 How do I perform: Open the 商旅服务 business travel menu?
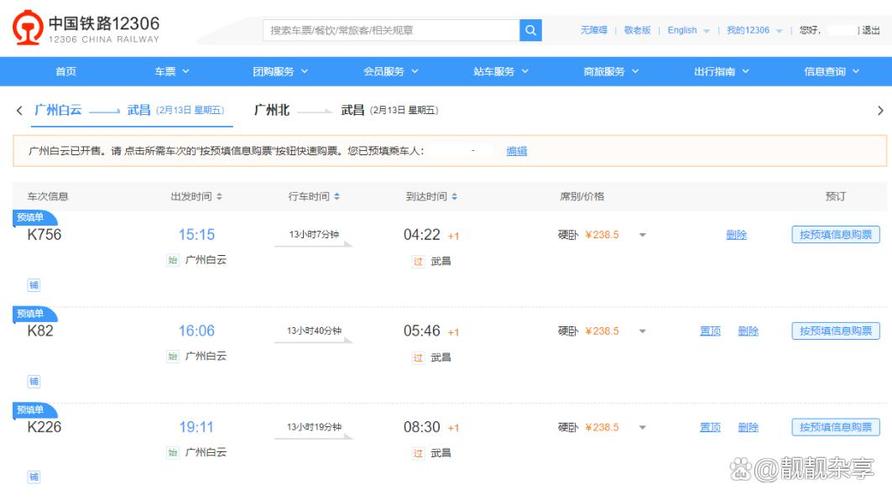click(612, 72)
